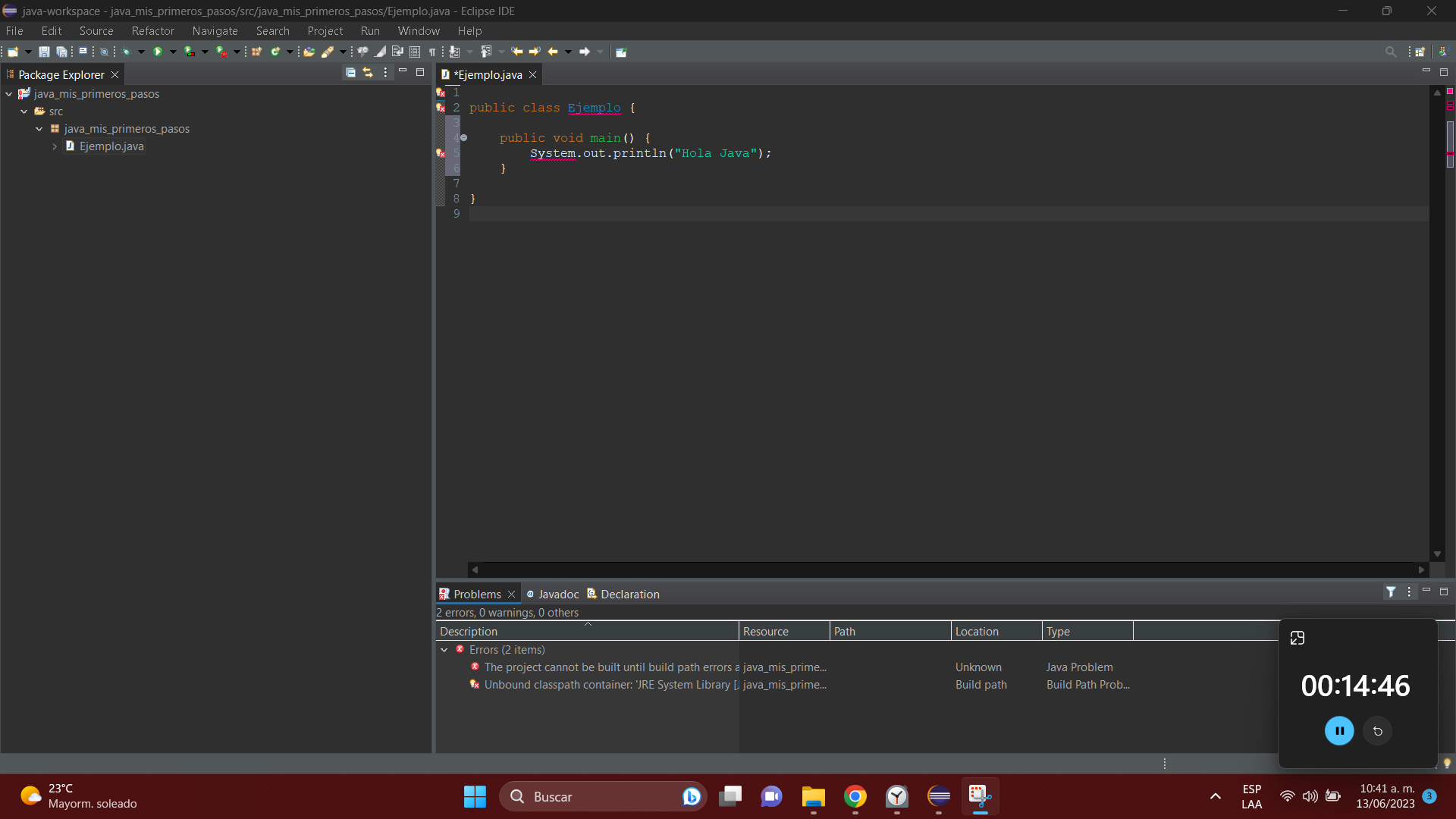Click the Previous Annotation icon
1456x819 pixels.
coord(486,52)
